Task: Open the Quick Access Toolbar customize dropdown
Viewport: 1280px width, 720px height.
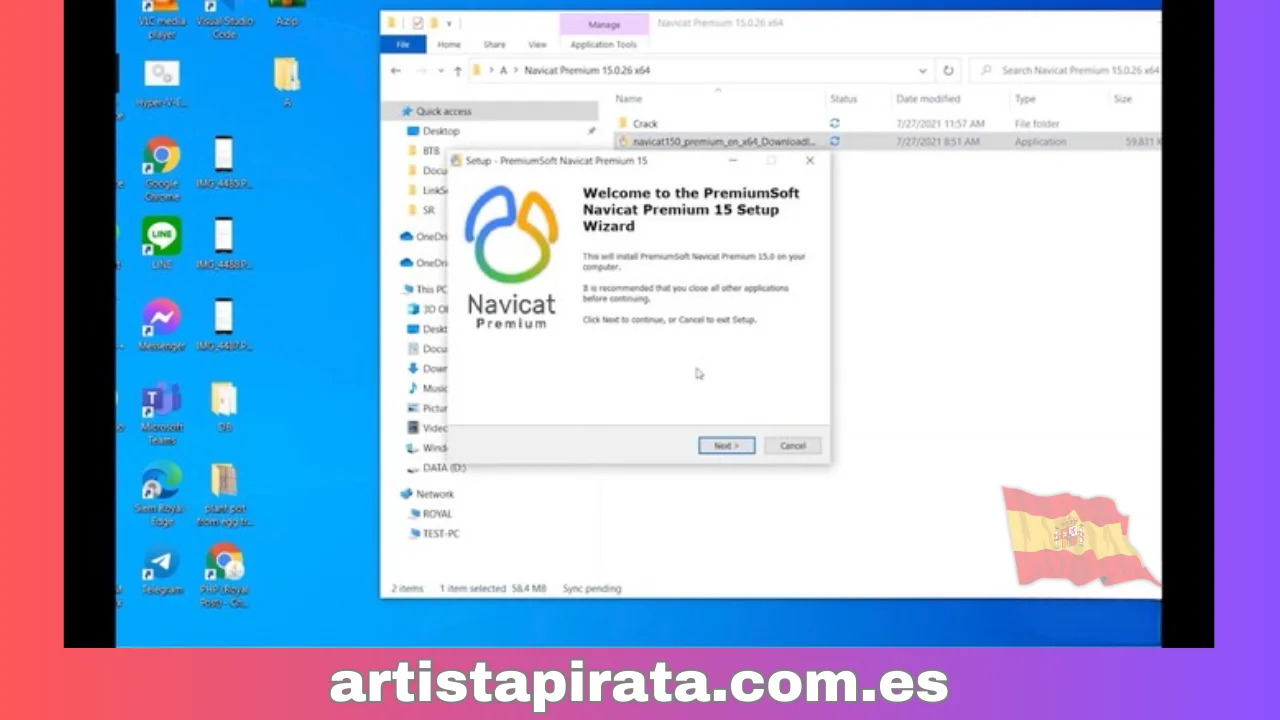Action: click(x=449, y=22)
